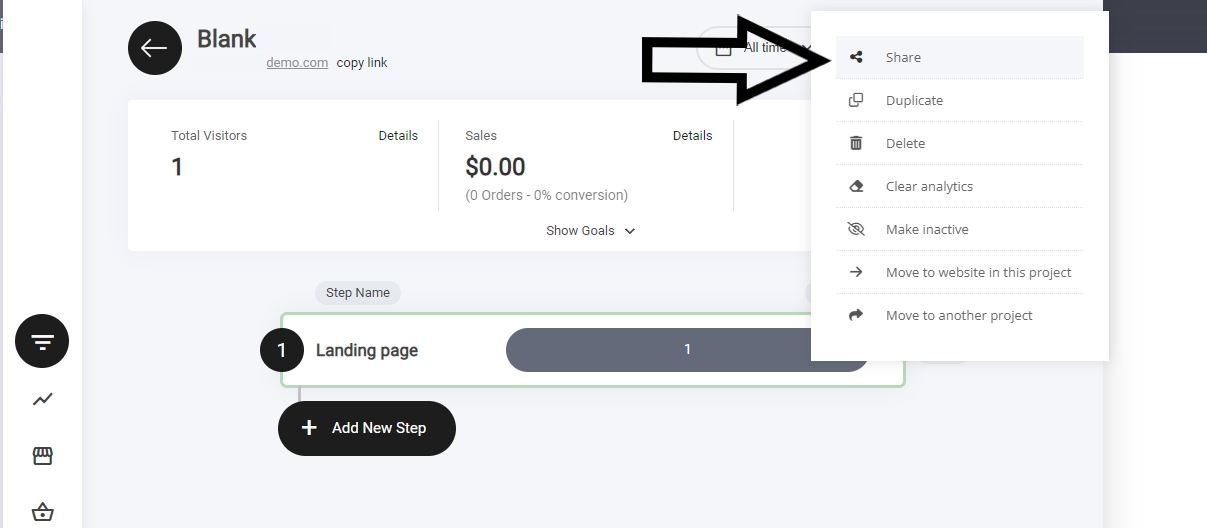The image size is (1207, 528).
Task: Choose Move to another project
Action: 958,315
